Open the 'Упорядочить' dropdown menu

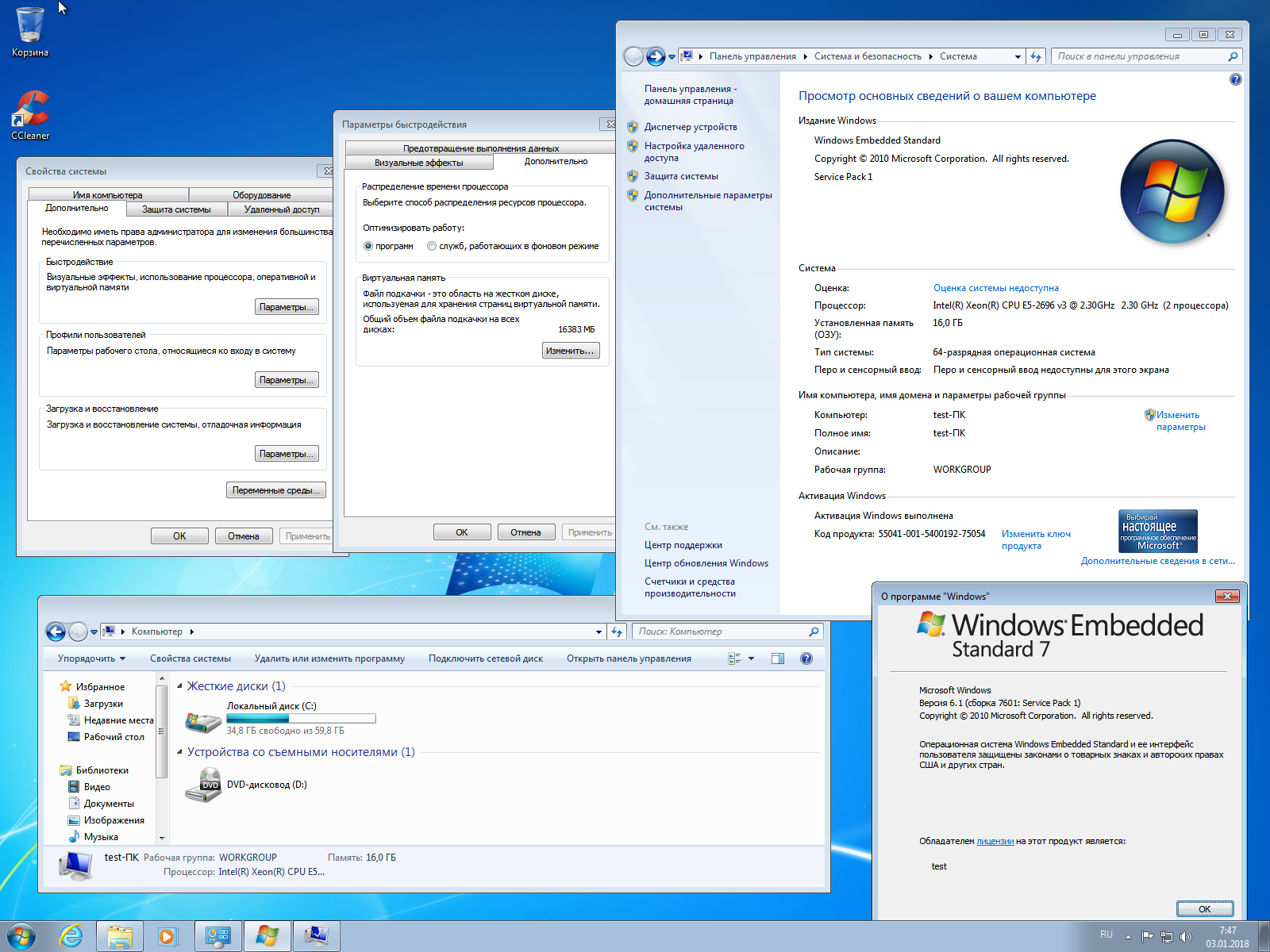click(91, 658)
